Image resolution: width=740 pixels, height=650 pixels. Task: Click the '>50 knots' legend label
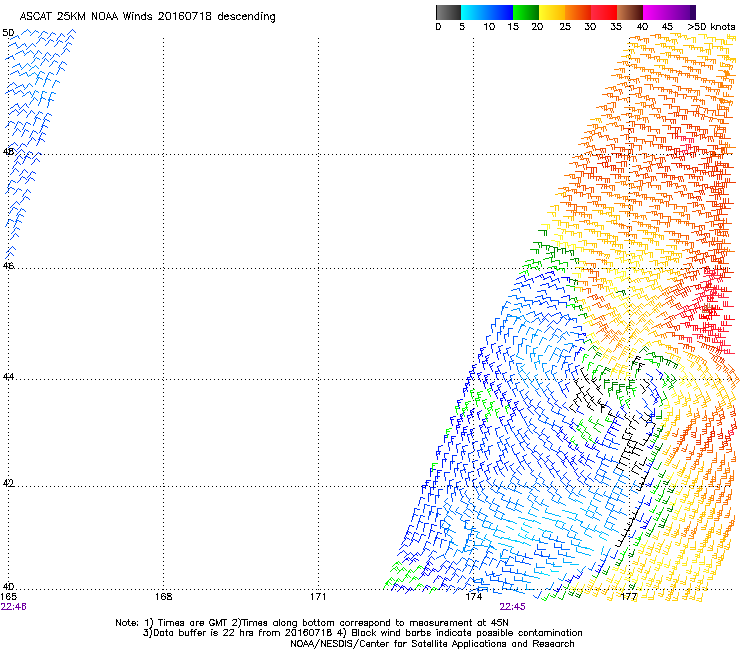coord(711,27)
